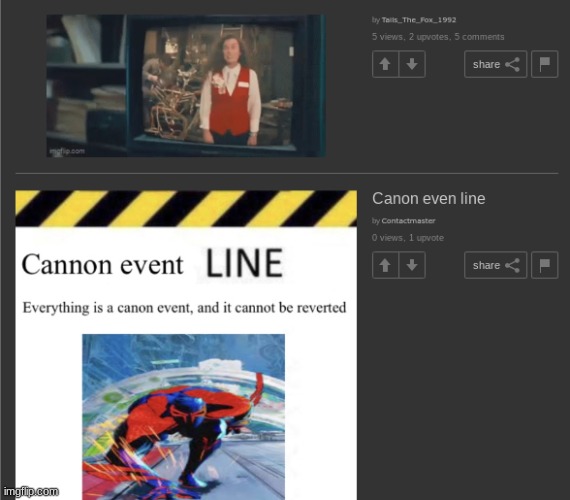570x500 pixels.
Task: Flag the Canon even line post
Action: [x=545, y=265]
